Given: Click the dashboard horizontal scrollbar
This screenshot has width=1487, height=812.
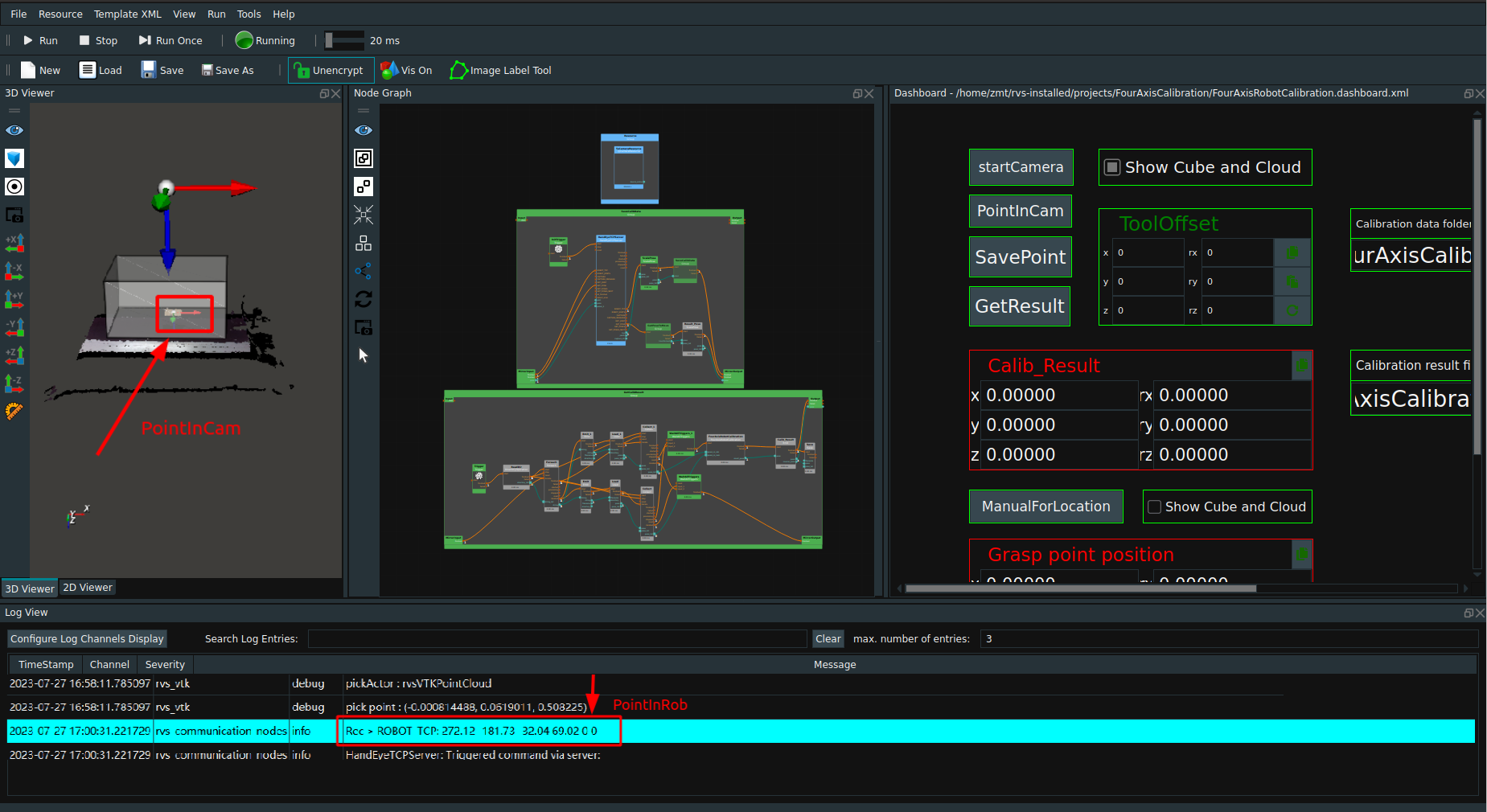Looking at the screenshot, I should point(1080,588).
